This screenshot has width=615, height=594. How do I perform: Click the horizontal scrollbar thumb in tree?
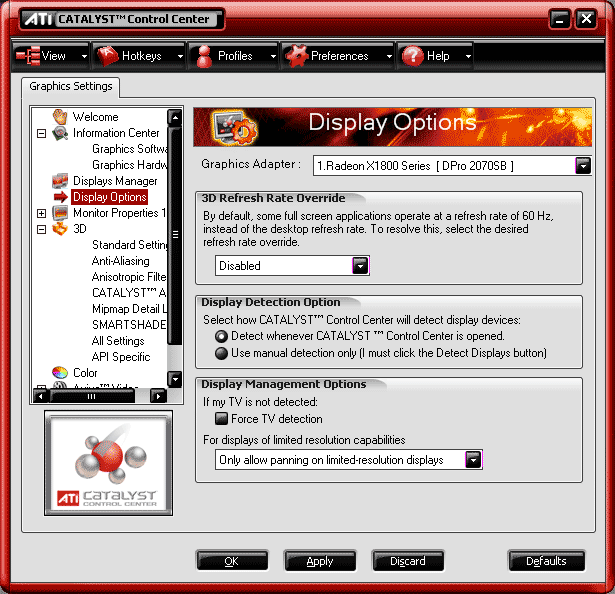92,396
